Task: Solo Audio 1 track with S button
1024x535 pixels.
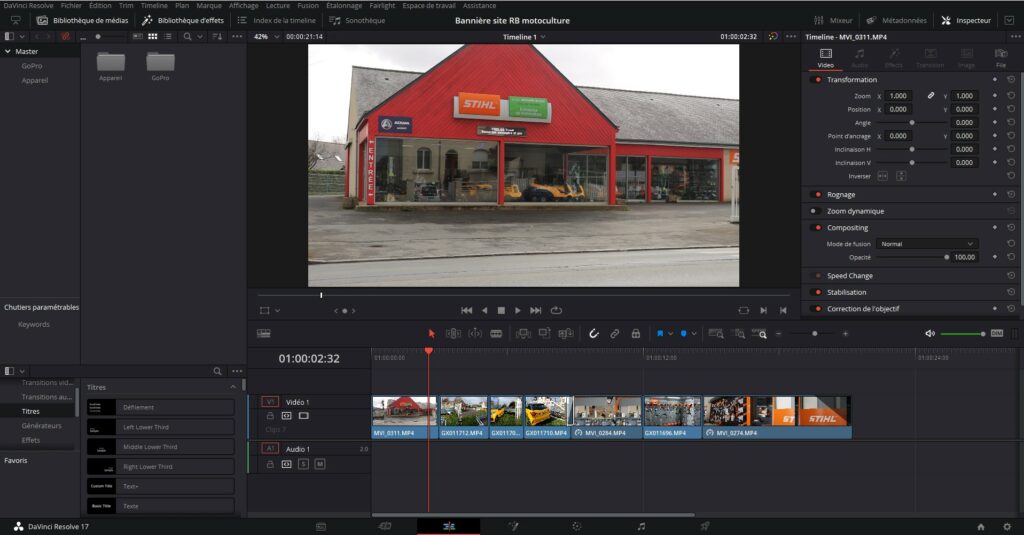Action: pyautogui.click(x=303, y=464)
